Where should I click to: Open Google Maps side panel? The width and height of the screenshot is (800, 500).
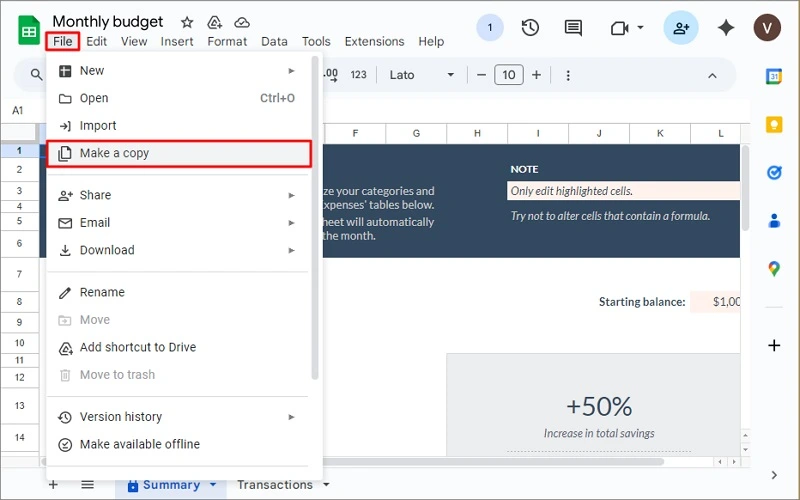pos(774,268)
